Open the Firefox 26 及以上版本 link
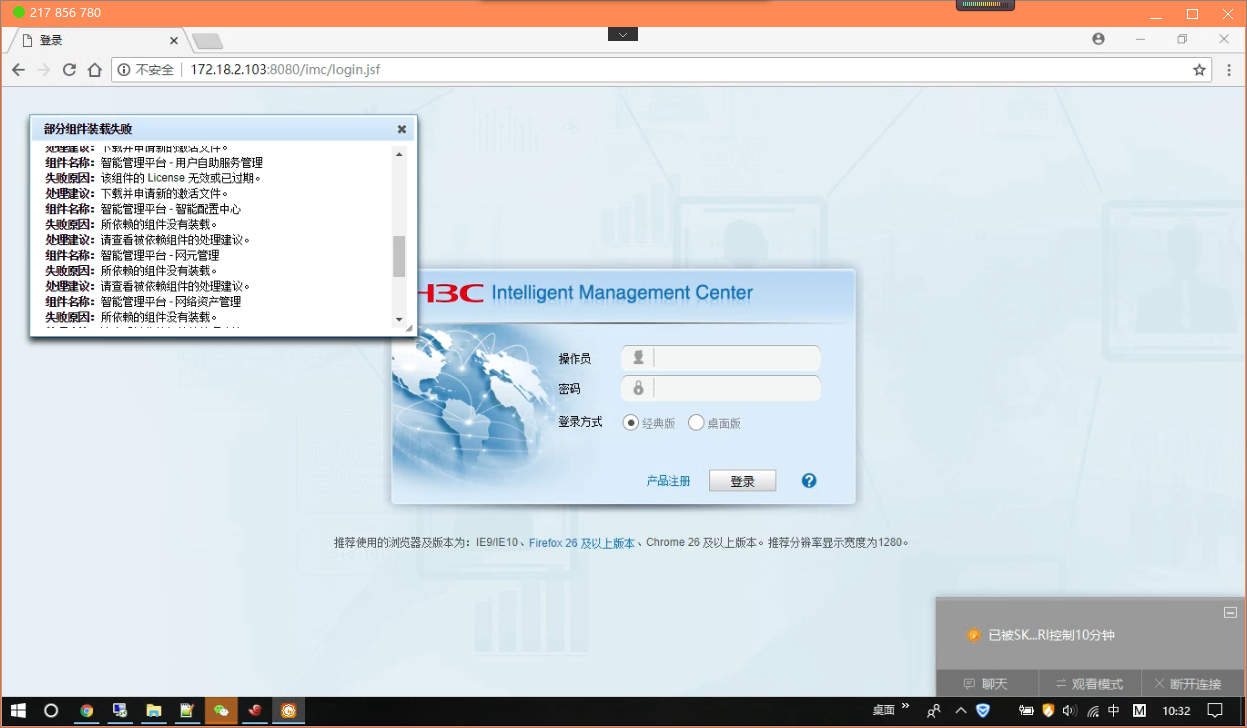The image size is (1247, 728). [x=581, y=543]
